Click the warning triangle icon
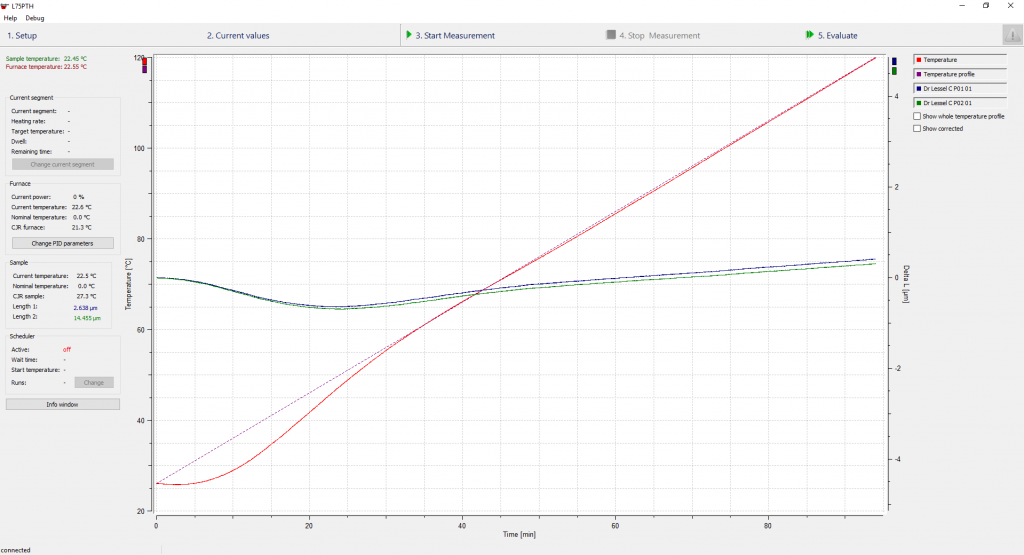 click(x=1011, y=35)
